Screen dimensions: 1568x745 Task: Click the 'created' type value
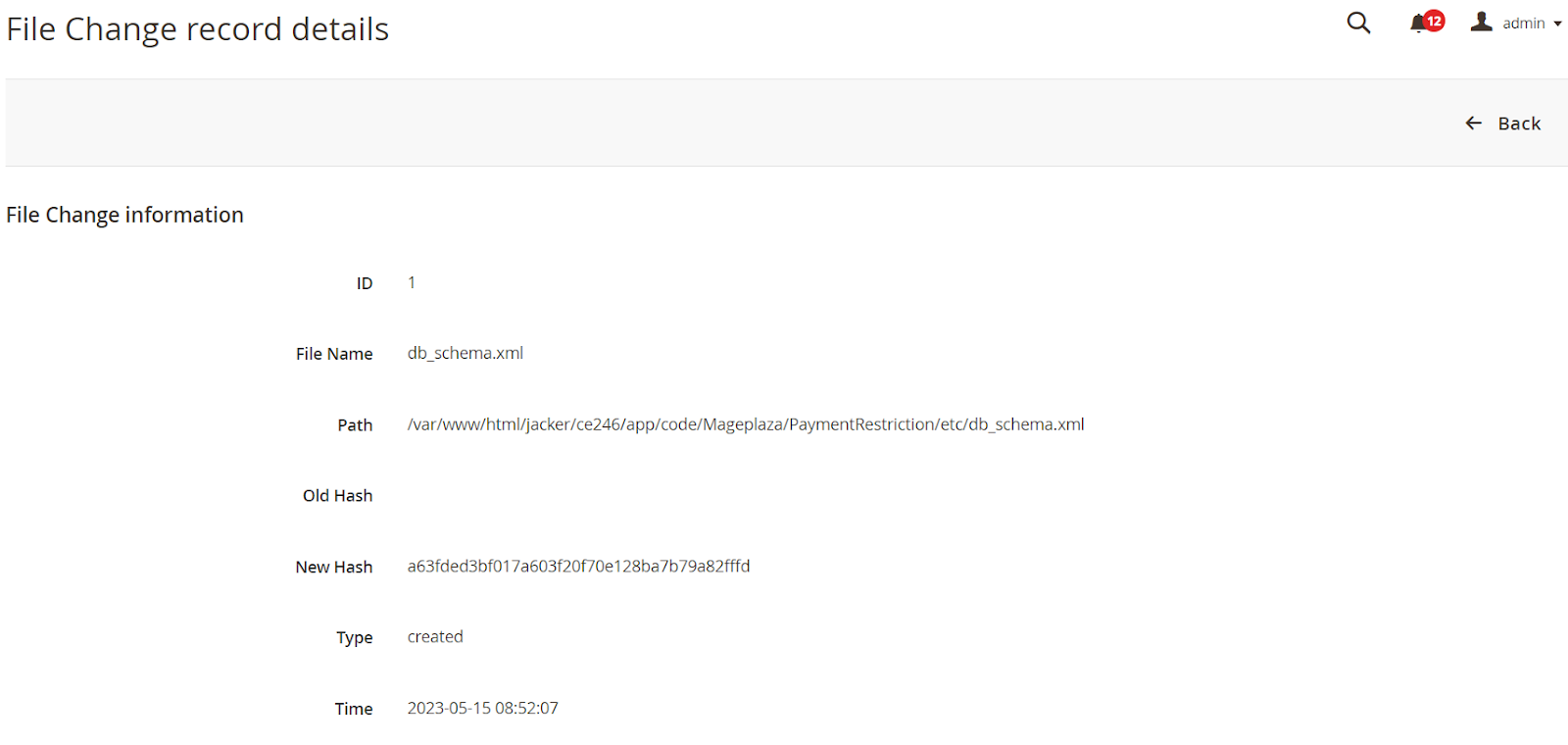[x=435, y=636]
